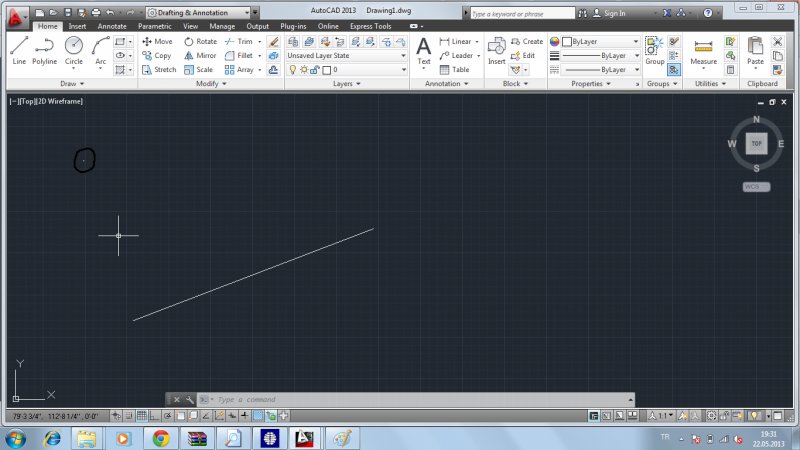Select the Polyline tool
Viewport: 800px width, 450px height.
click(44, 51)
